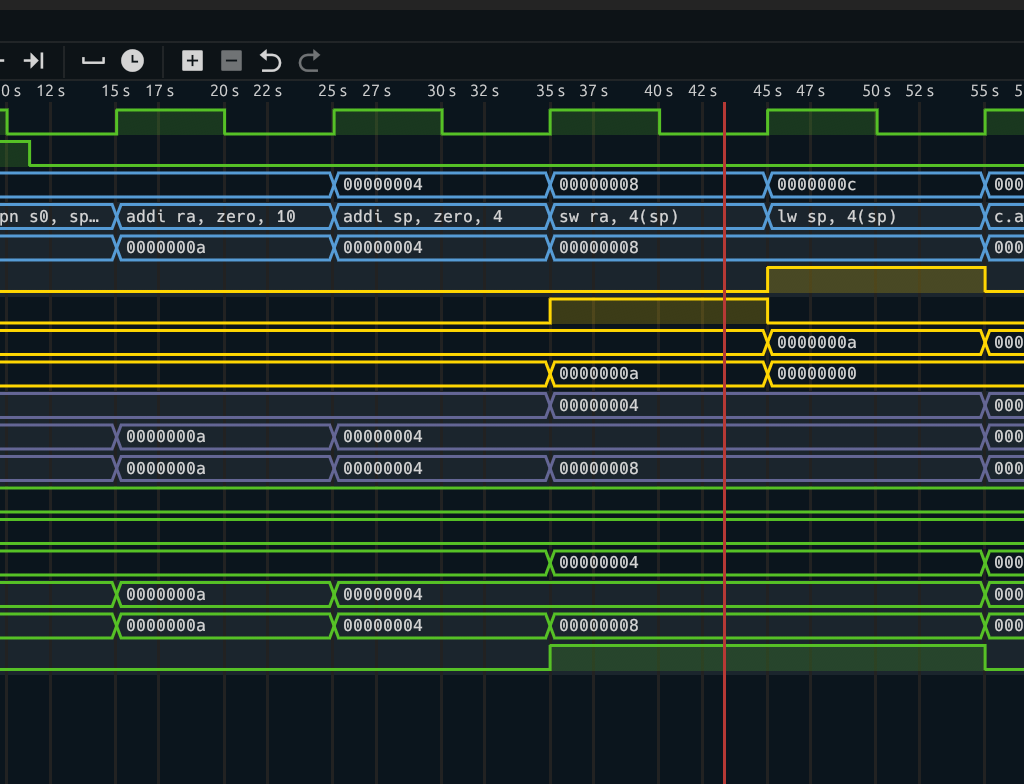Click the 17 s ruler label
This screenshot has height=784, width=1024.
159,91
